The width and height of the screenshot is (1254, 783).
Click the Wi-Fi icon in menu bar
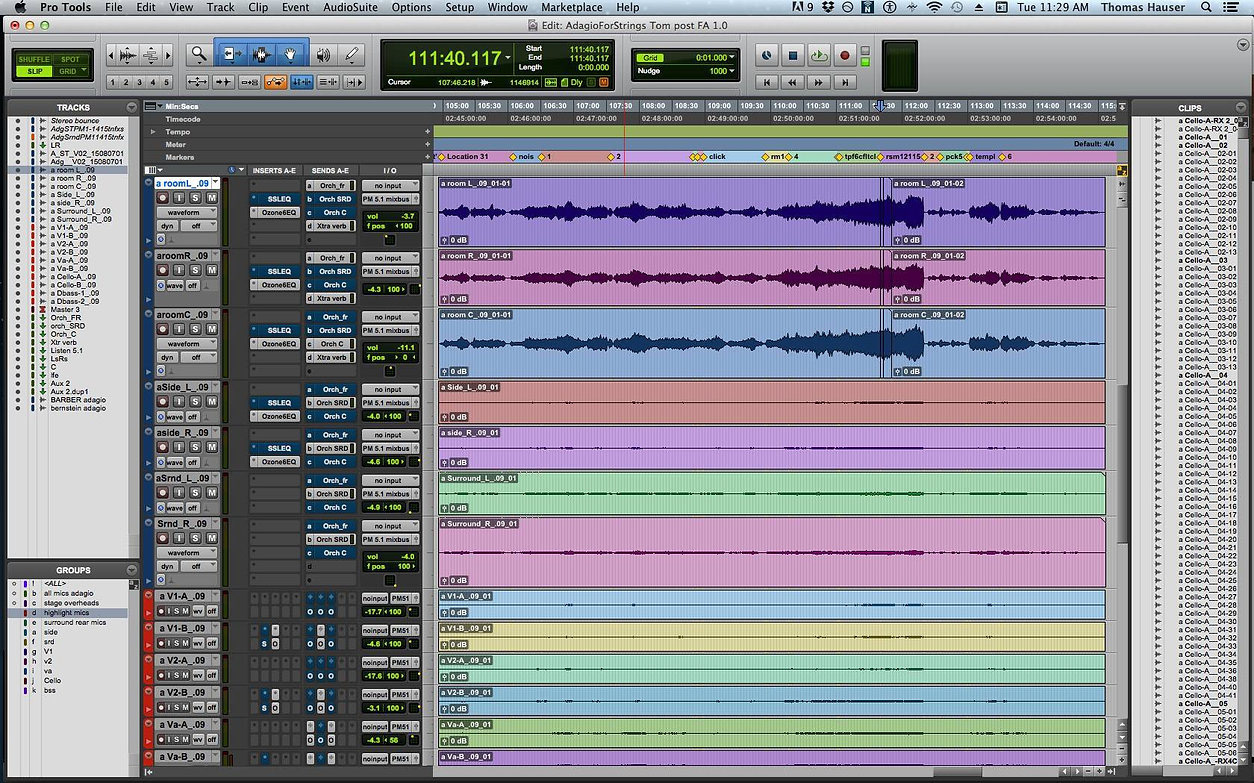coord(934,7)
